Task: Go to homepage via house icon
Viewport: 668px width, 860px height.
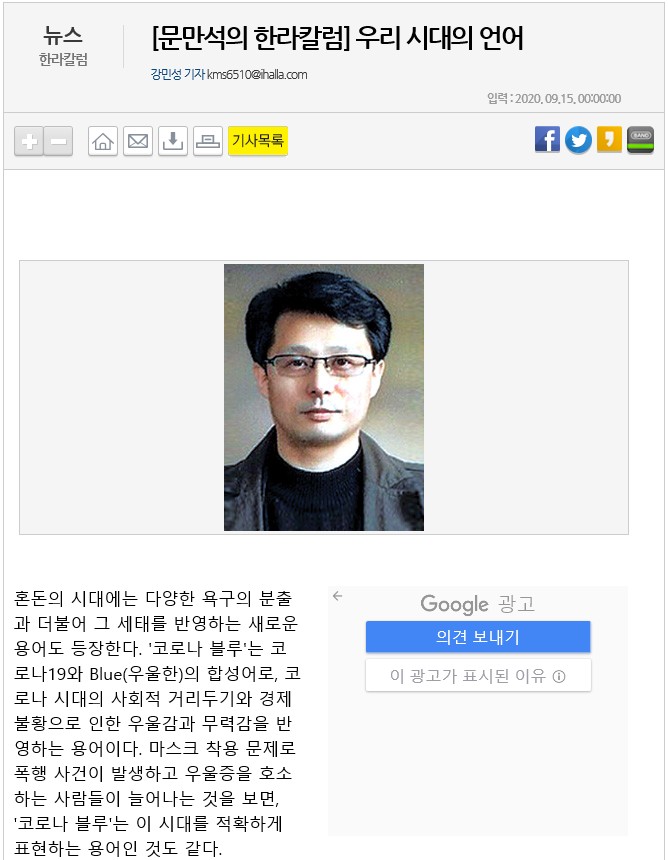Action: pyautogui.click(x=103, y=142)
